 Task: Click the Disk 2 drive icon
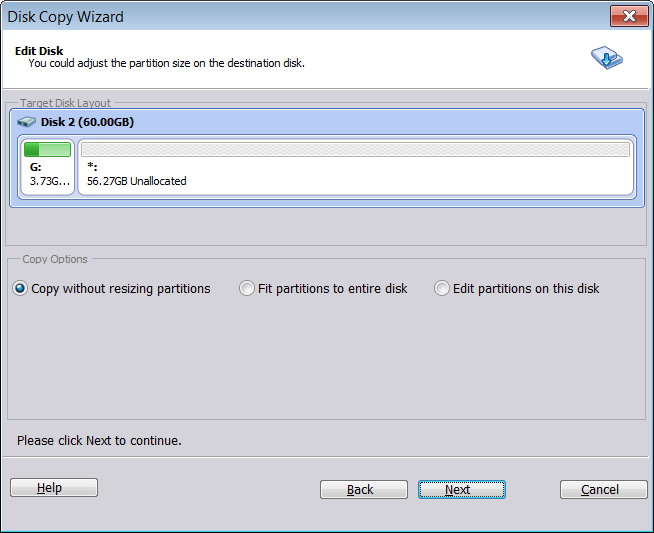click(x=27, y=122)
